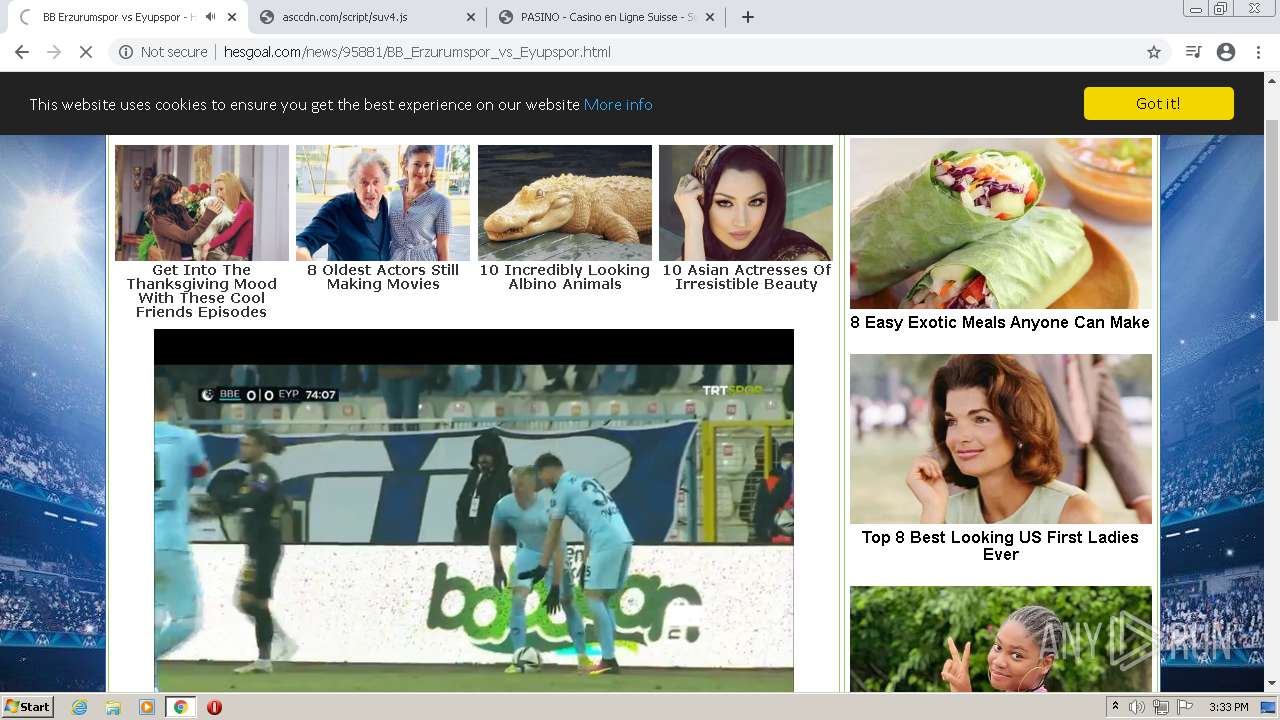
Task: Click the forward navigation arrow
Action: coord(54,52)
